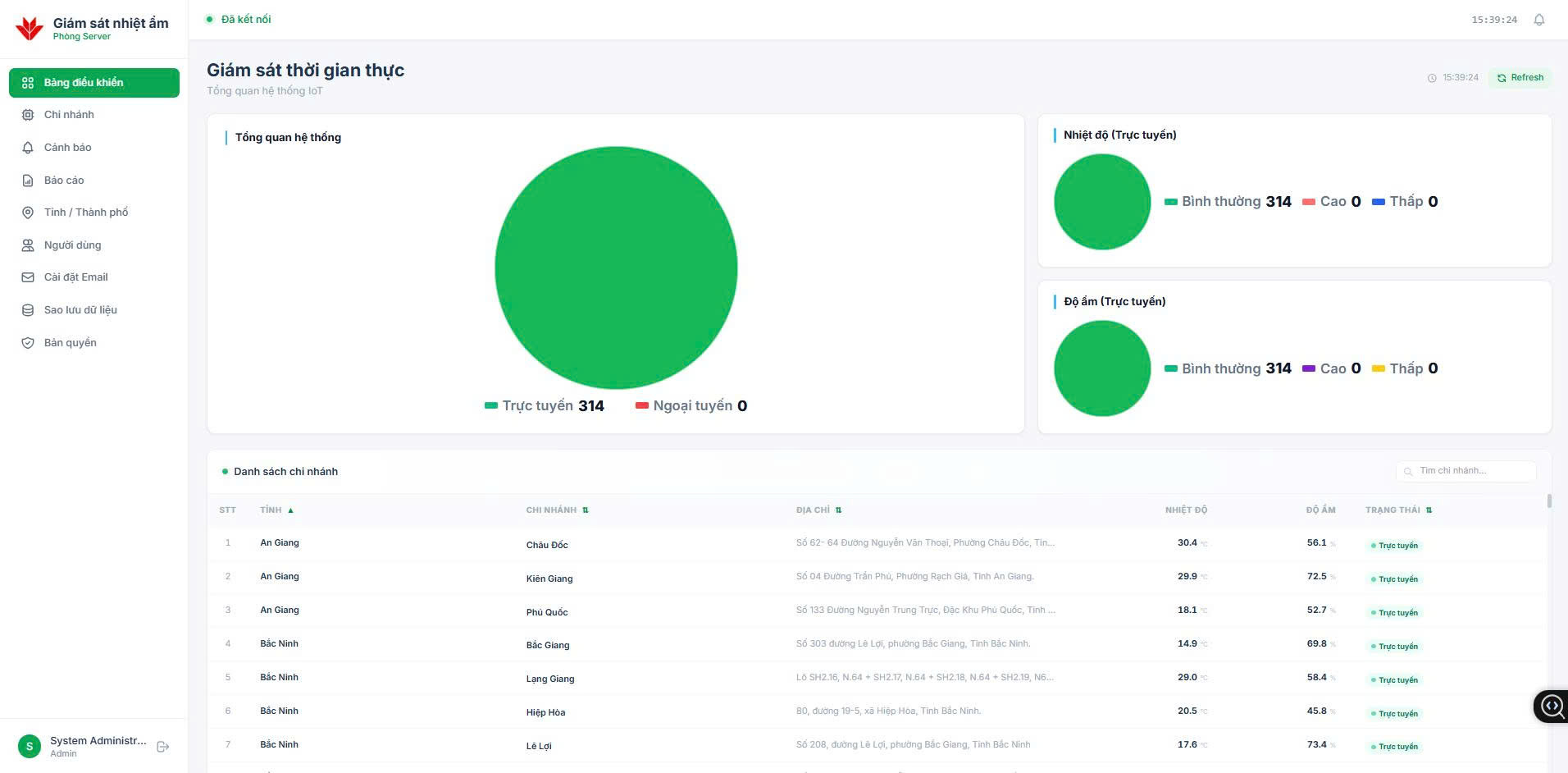Click the red lotus app logo
Viewport: 1568px width, 773px height.
pyautogui.click(x=30, y=29)
